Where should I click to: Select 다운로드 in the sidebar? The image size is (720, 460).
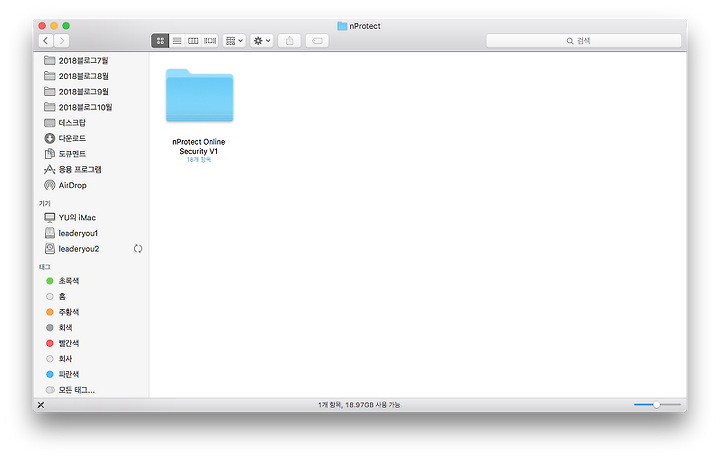(x=92, y=138)
